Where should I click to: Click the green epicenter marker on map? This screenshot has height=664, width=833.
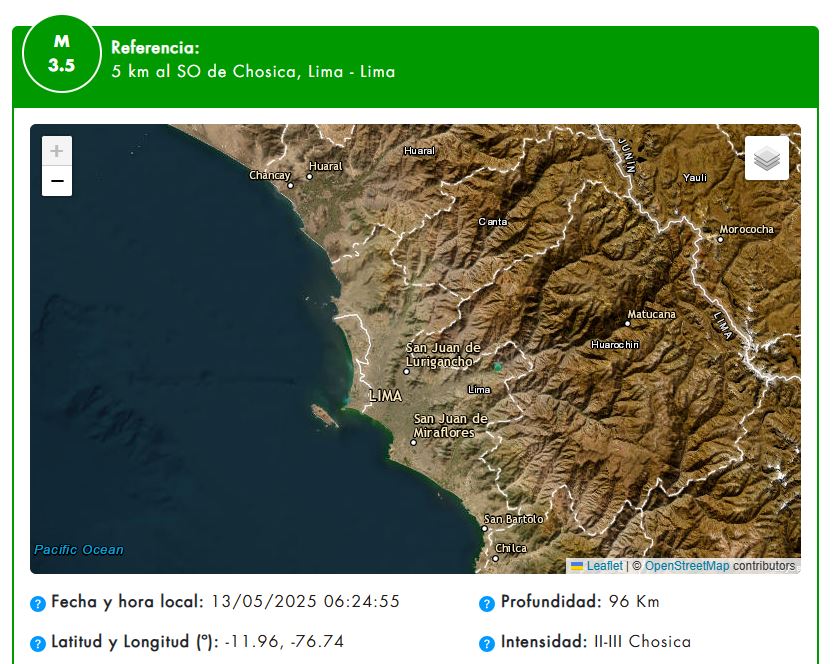click(x=497, y=367)
